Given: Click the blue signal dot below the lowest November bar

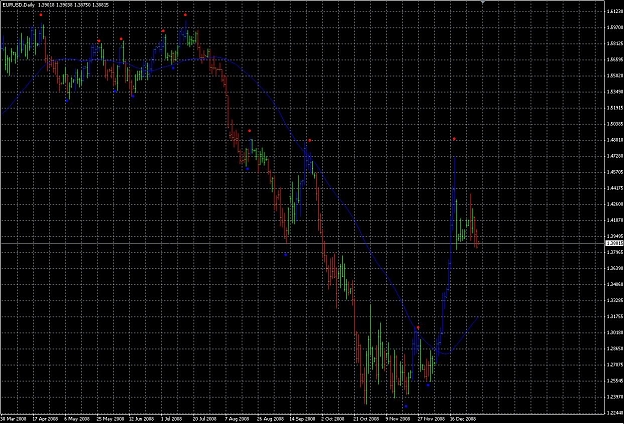Looking at the screenshot, I should pos(406,406).
